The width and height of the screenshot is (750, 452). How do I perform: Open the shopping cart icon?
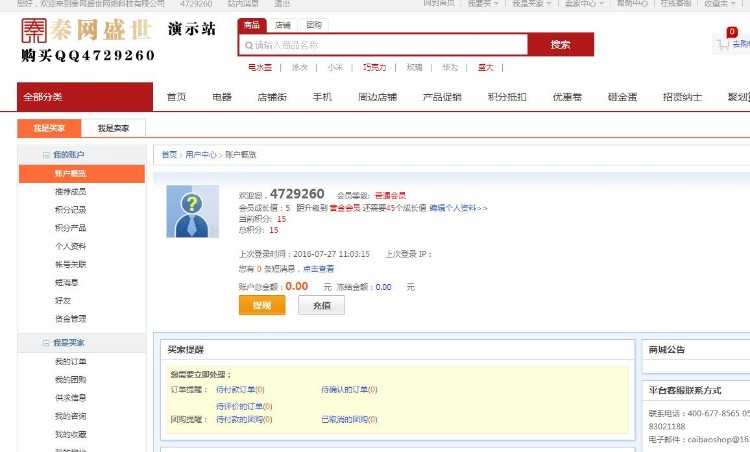722,44
